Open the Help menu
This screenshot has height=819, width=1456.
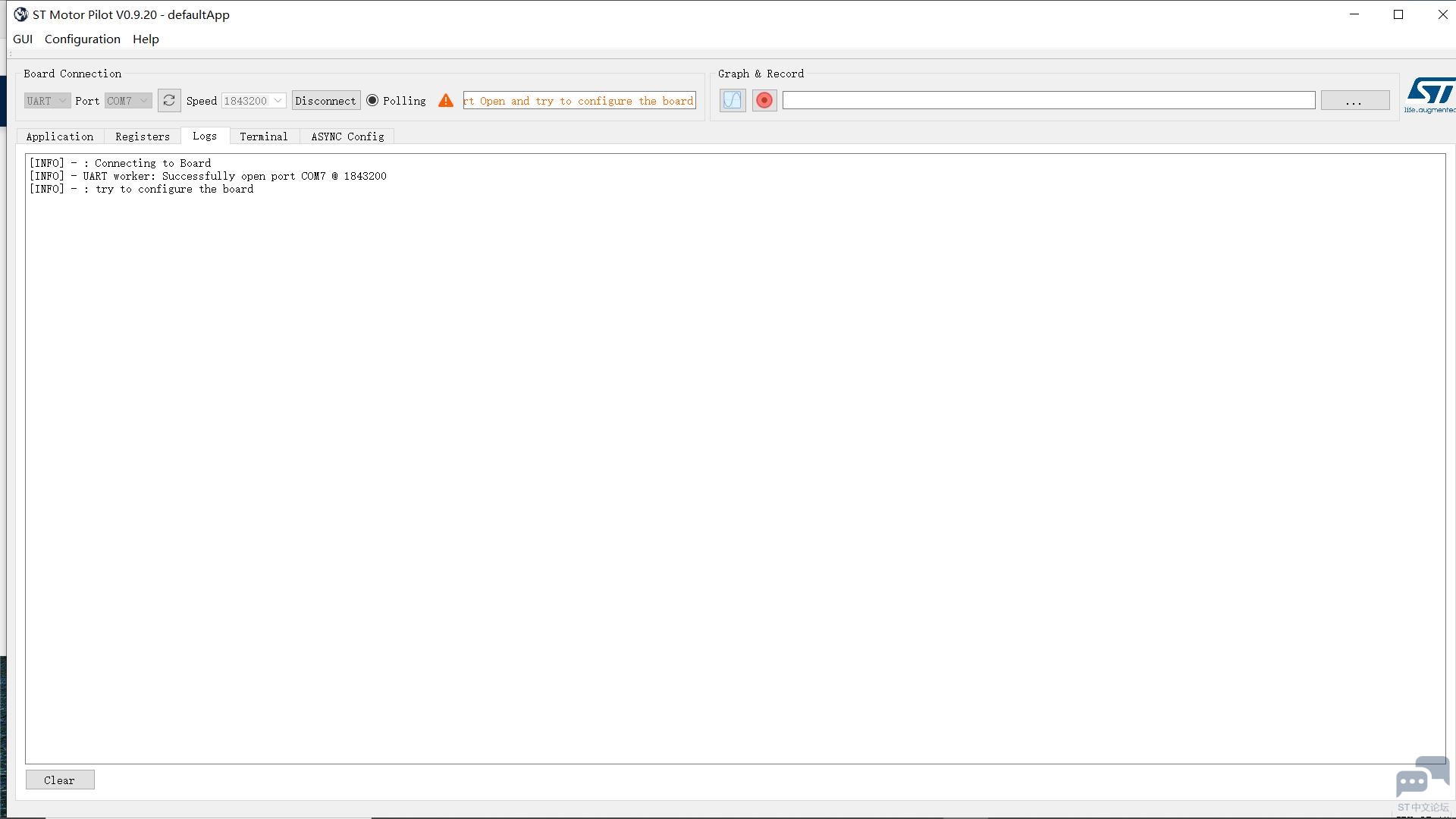pos(146,39)
